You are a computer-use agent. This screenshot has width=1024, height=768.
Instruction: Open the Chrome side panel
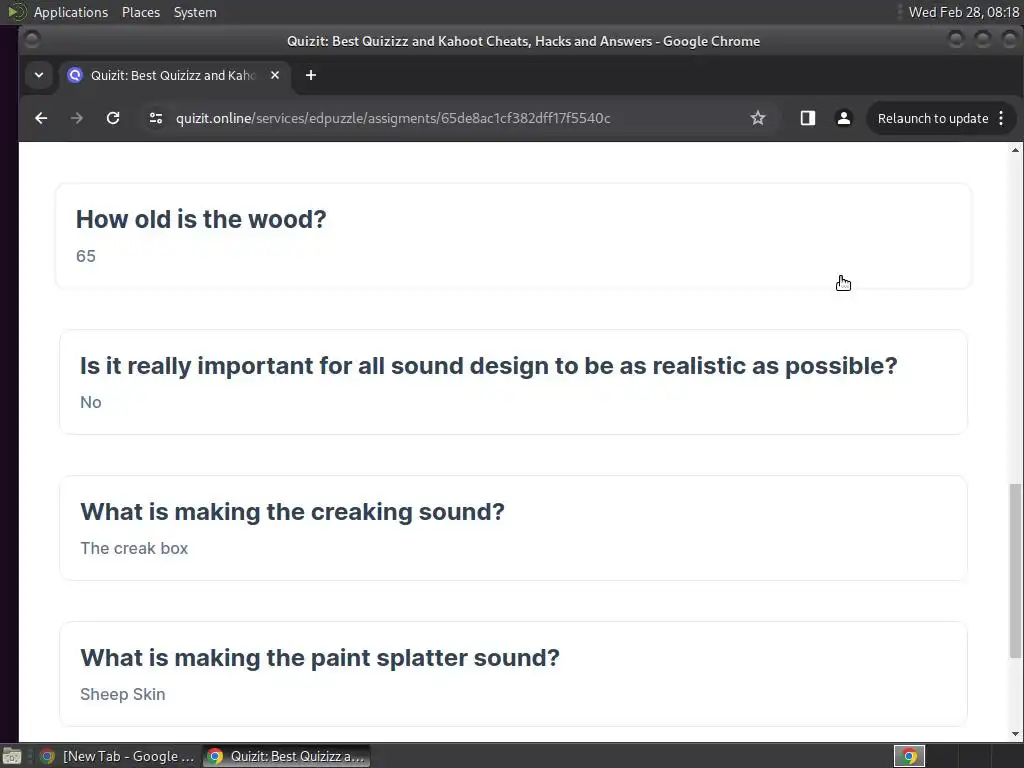pos(808,118)
